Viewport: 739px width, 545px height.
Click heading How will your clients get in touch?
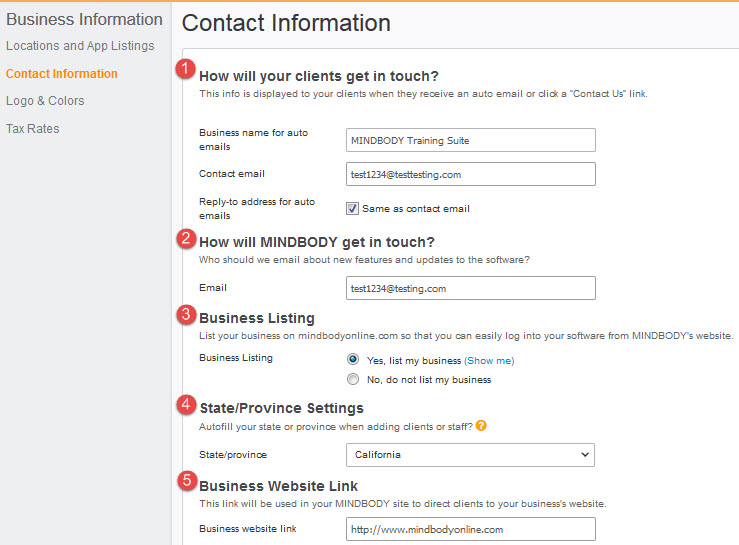point(319,76)
